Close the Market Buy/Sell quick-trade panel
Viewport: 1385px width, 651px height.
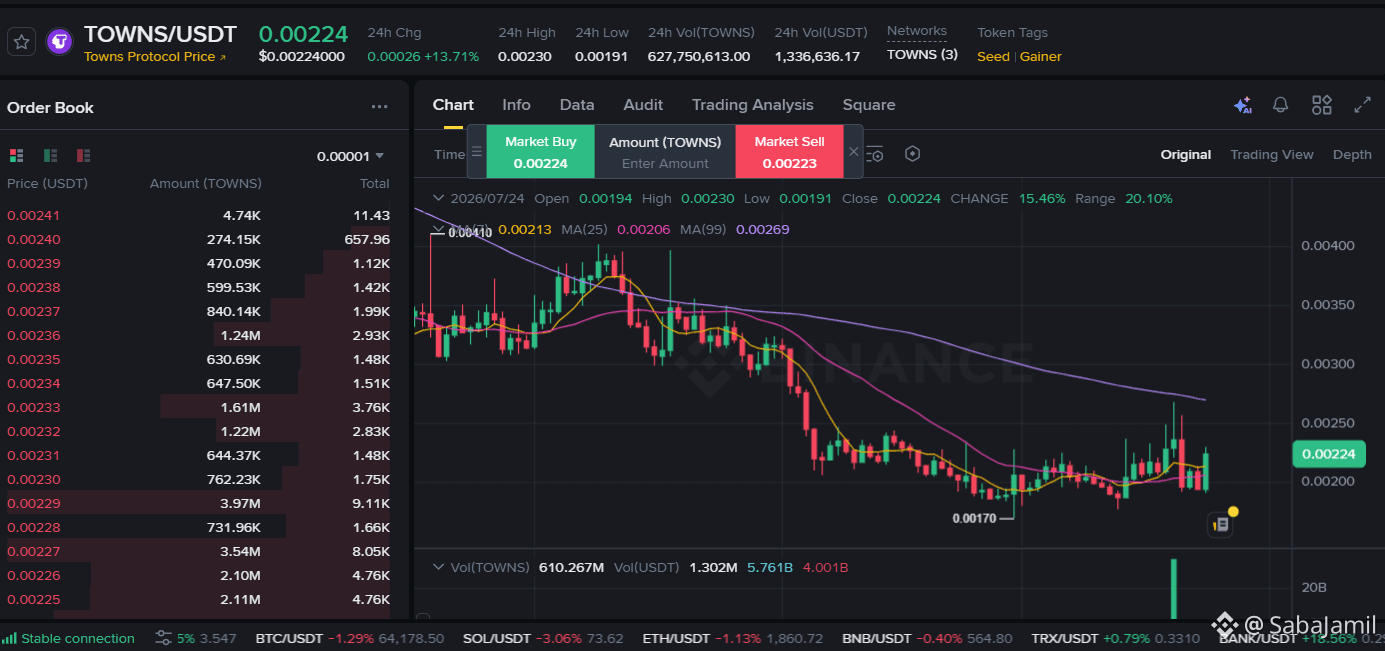(853, 152)
